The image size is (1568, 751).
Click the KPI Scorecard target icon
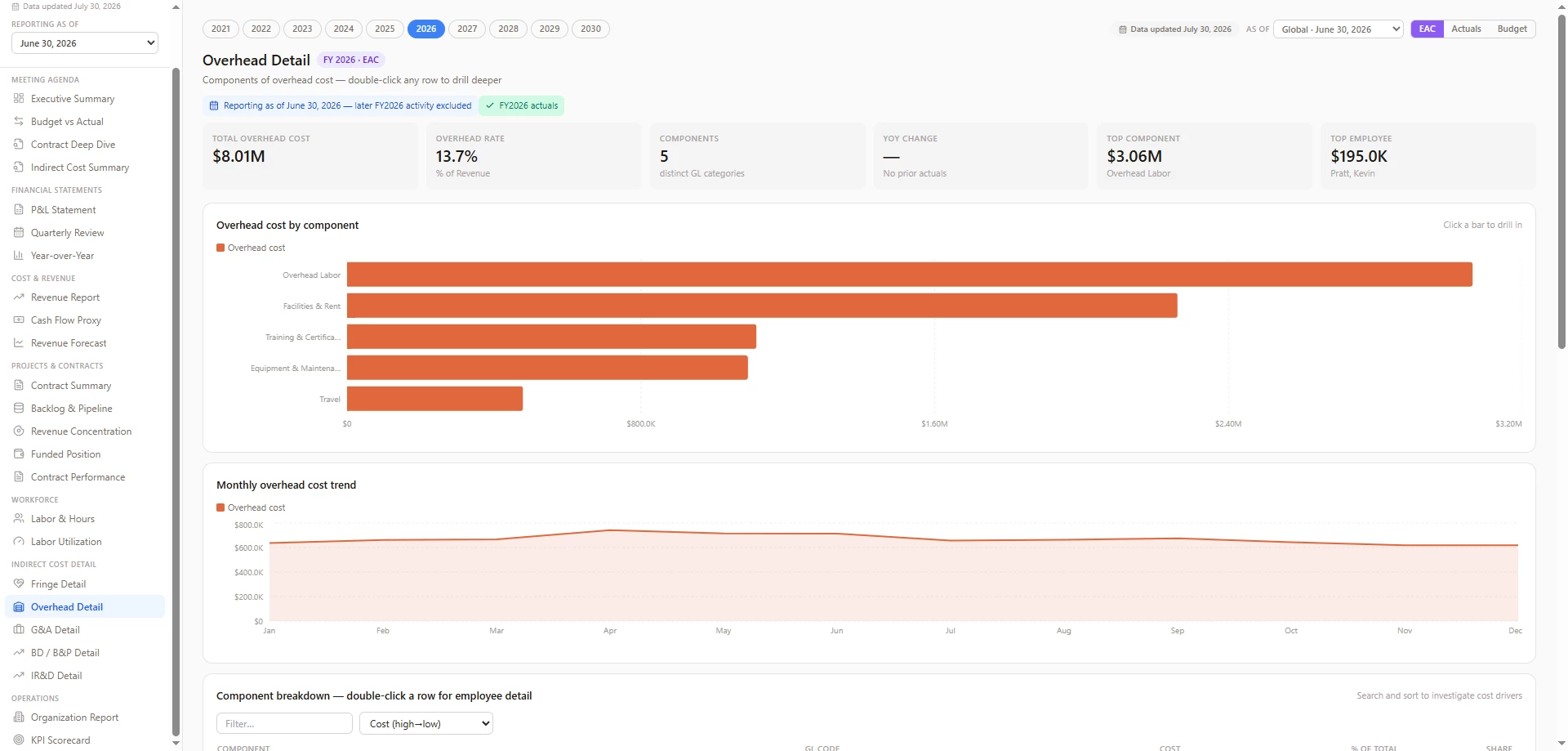tap(19, 740)
